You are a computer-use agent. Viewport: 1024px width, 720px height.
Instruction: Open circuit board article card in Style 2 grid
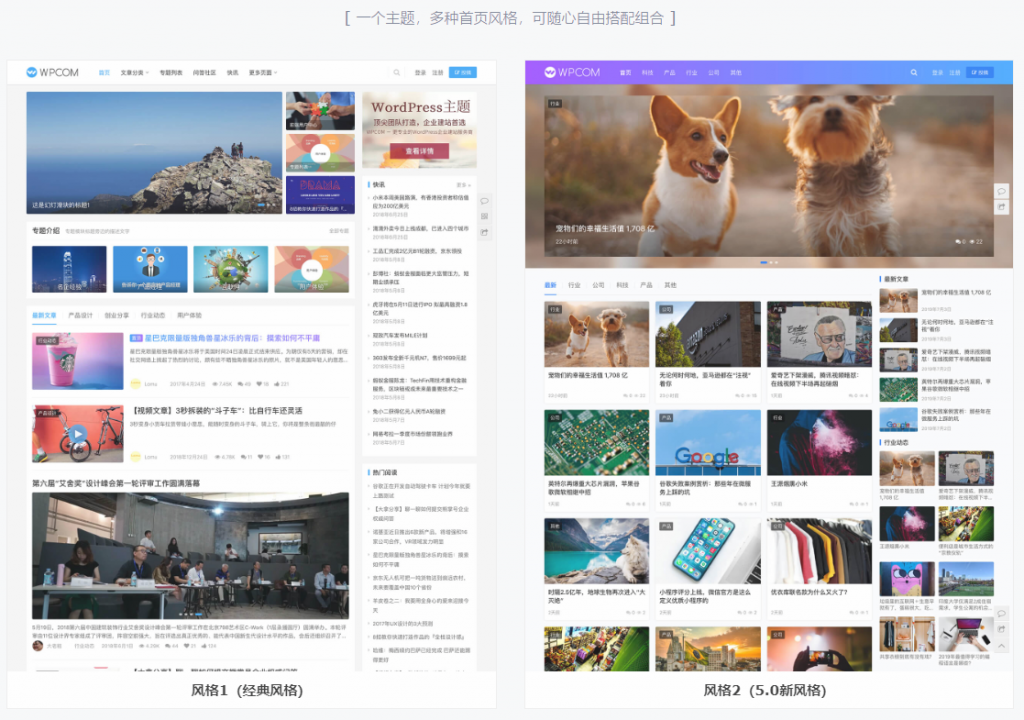tap(596, 459)
